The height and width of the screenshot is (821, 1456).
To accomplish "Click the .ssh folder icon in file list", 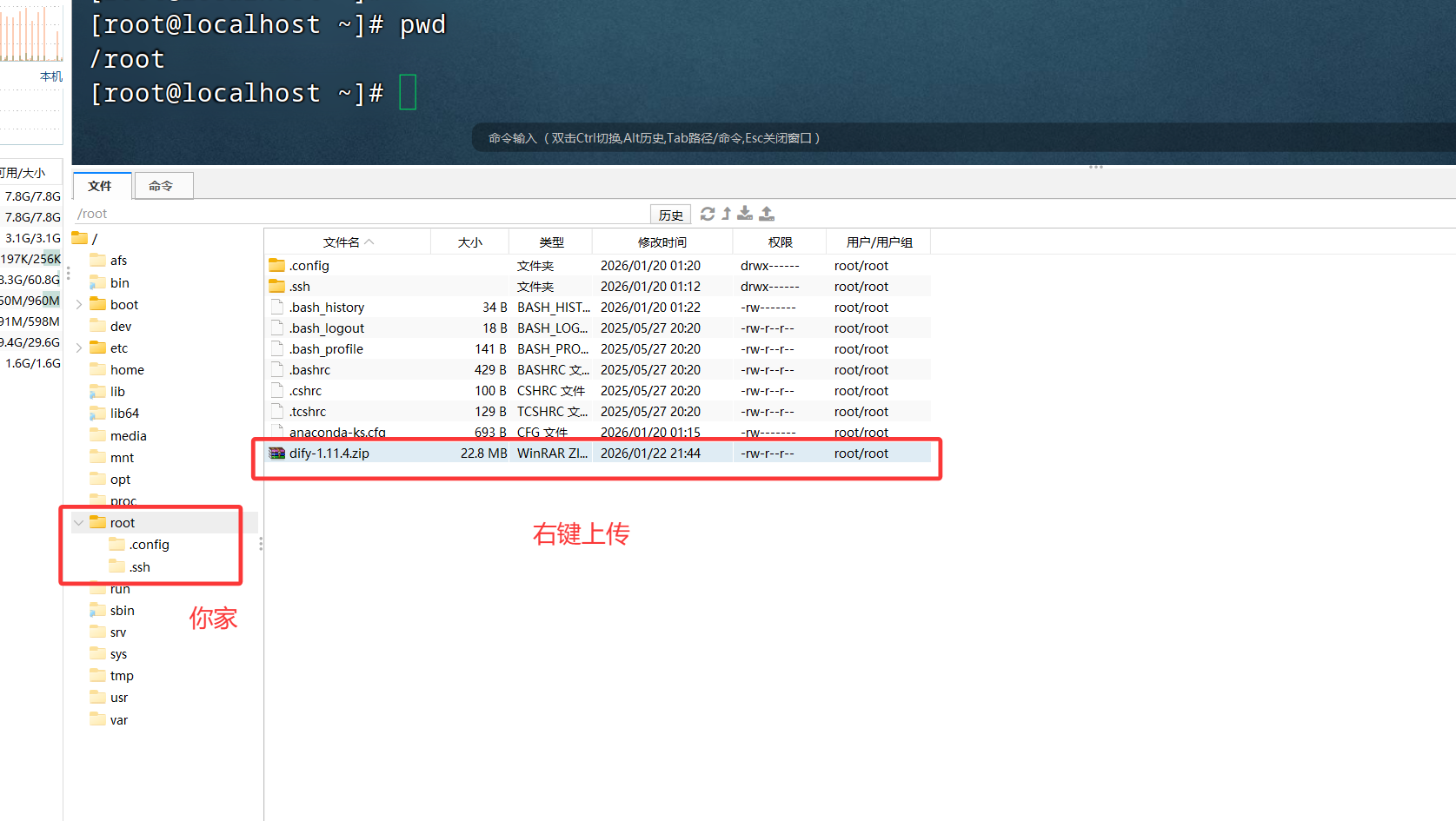I will (x=277, y=286).
